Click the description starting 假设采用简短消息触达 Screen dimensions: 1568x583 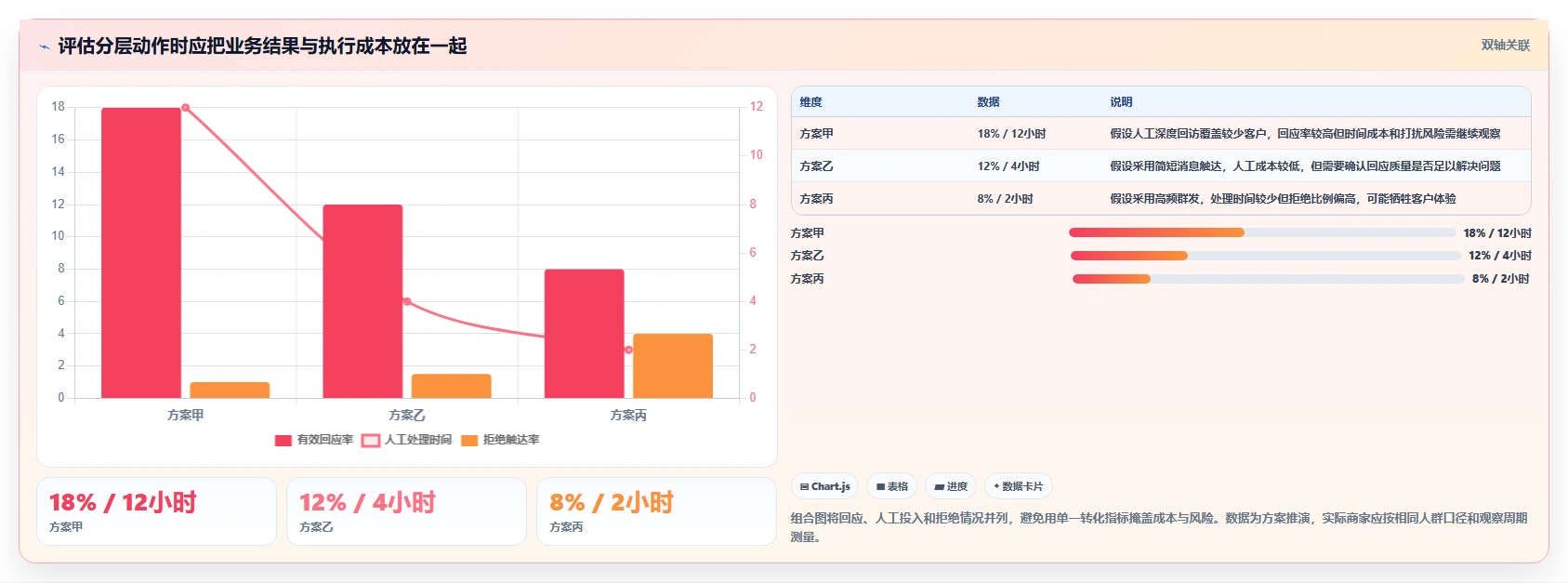(x=1305, y=166)
